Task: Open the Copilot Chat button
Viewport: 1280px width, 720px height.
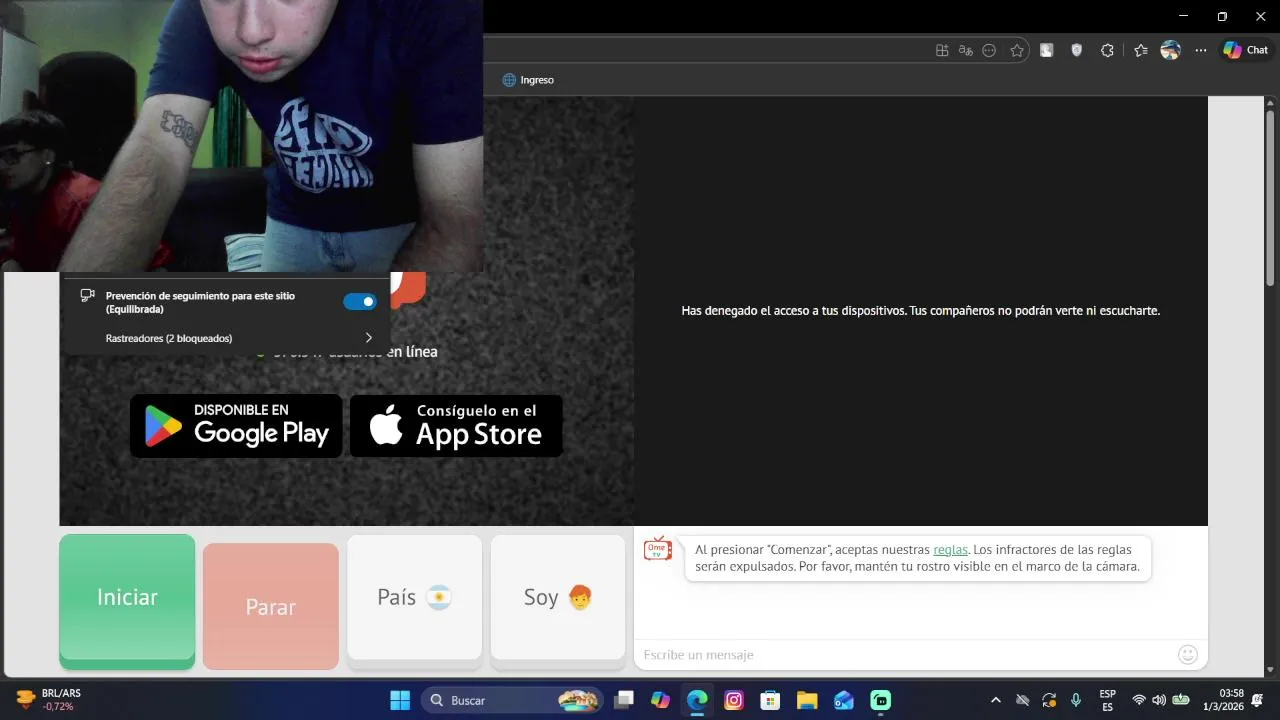Action: (1245, 50)
